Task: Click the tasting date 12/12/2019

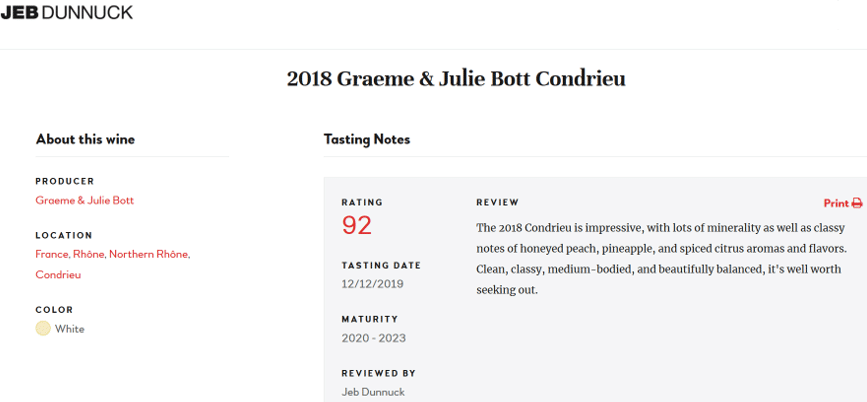Action: point(372,284)
